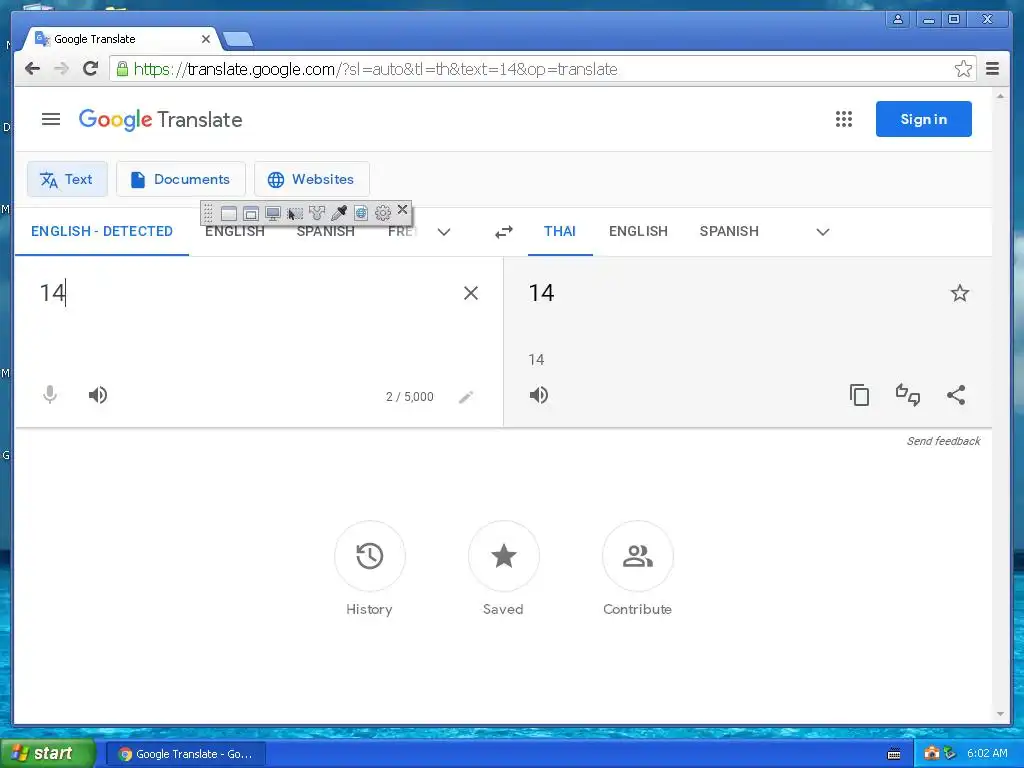This screenshot has height=768, width=1024.
Task: Open the Contribute page
Action: tap(637, 556)
